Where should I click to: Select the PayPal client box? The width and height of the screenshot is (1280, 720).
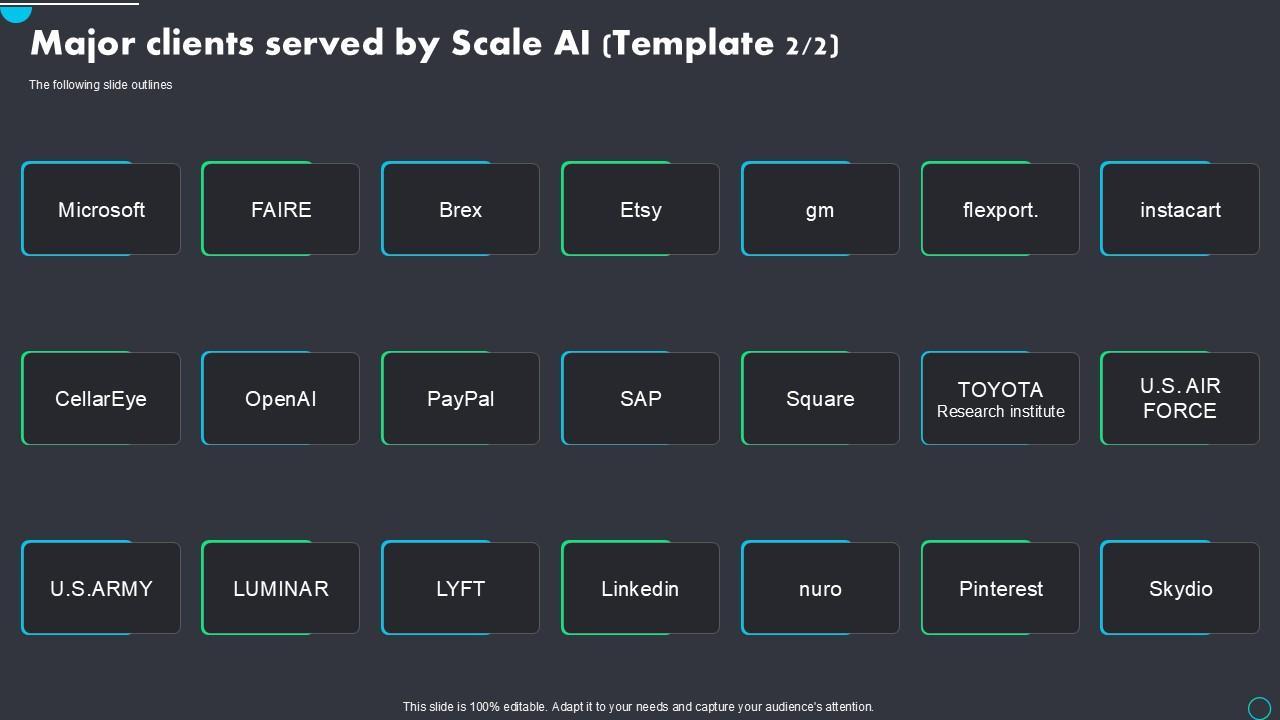[461, 398]
